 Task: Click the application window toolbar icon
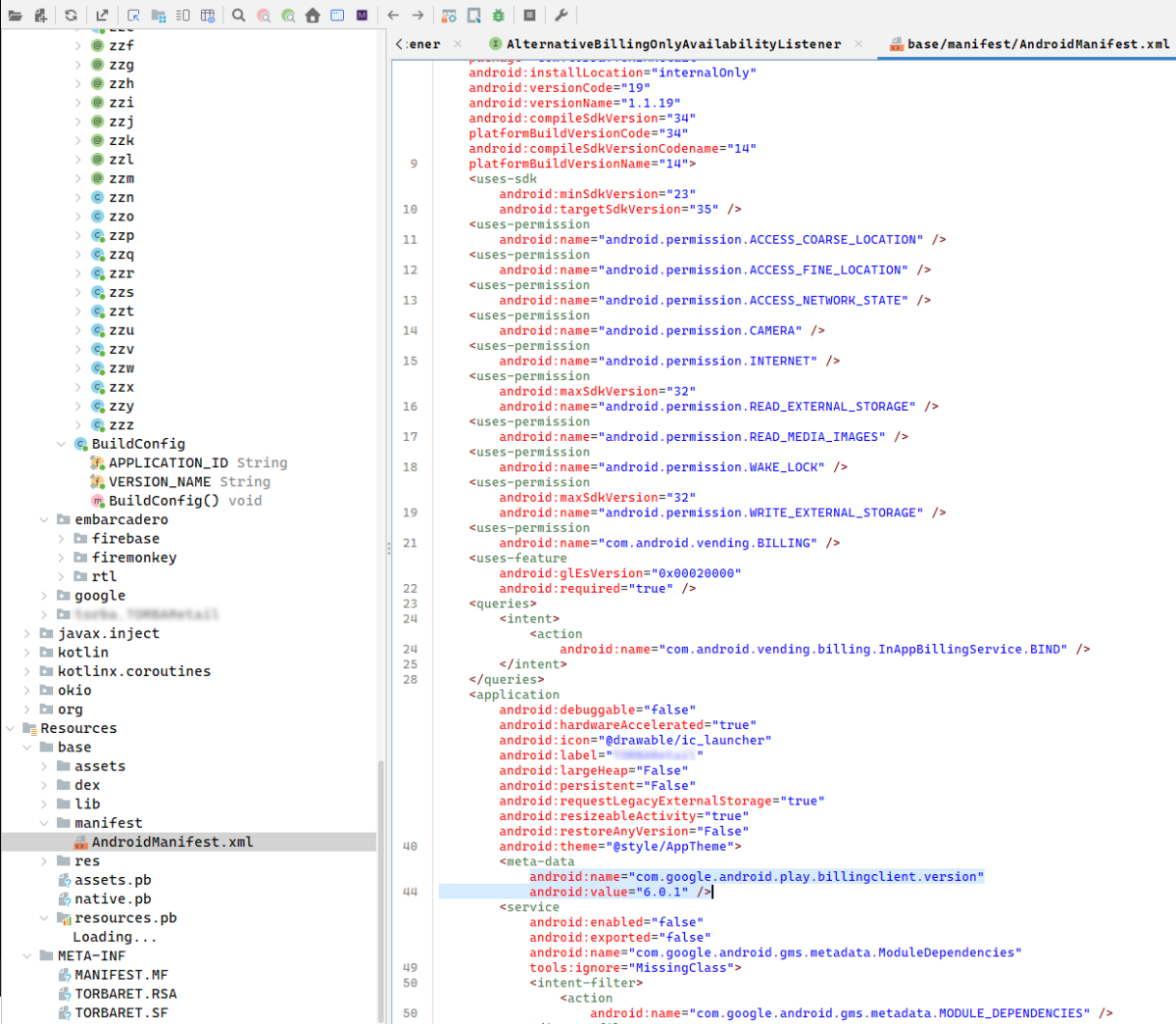[337, 16]
